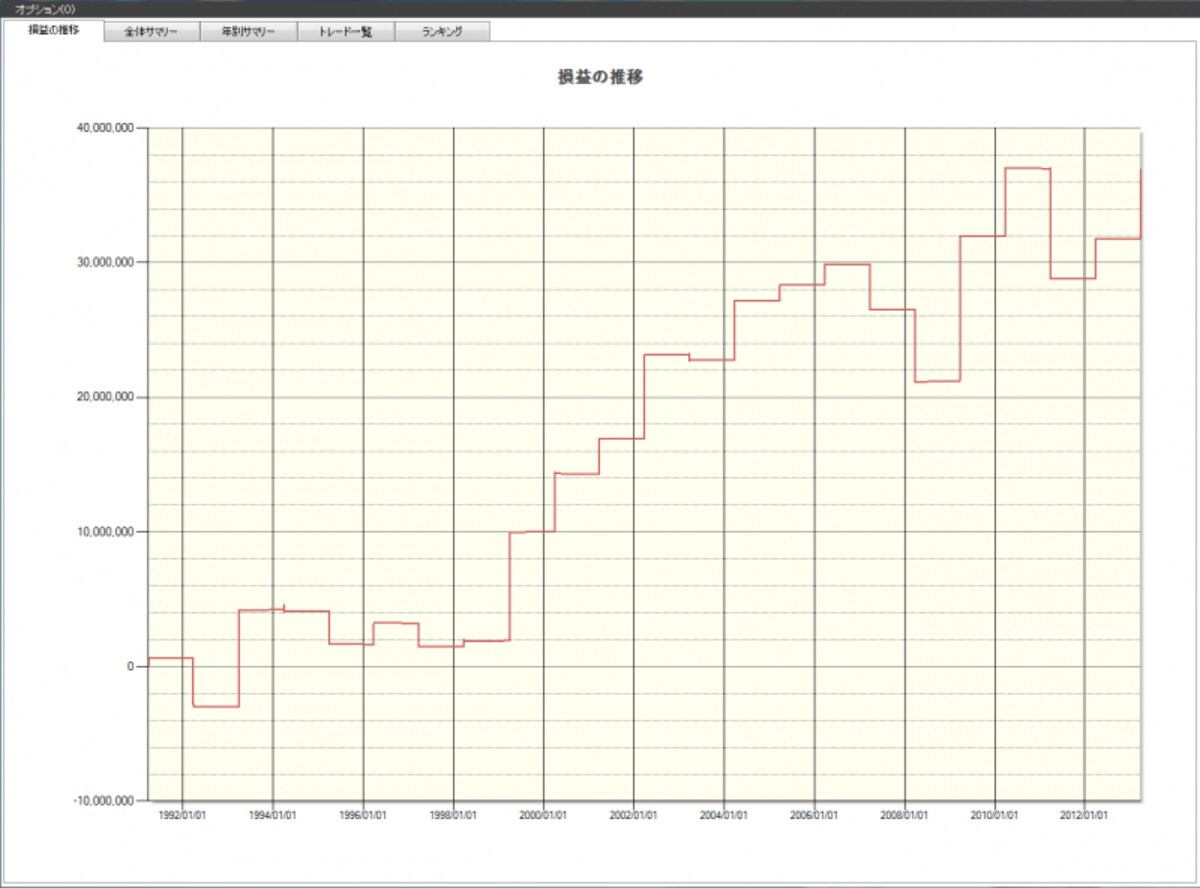1200x888 pixels.
Task: Show the ランキング tab
Action: pos(443,32)
